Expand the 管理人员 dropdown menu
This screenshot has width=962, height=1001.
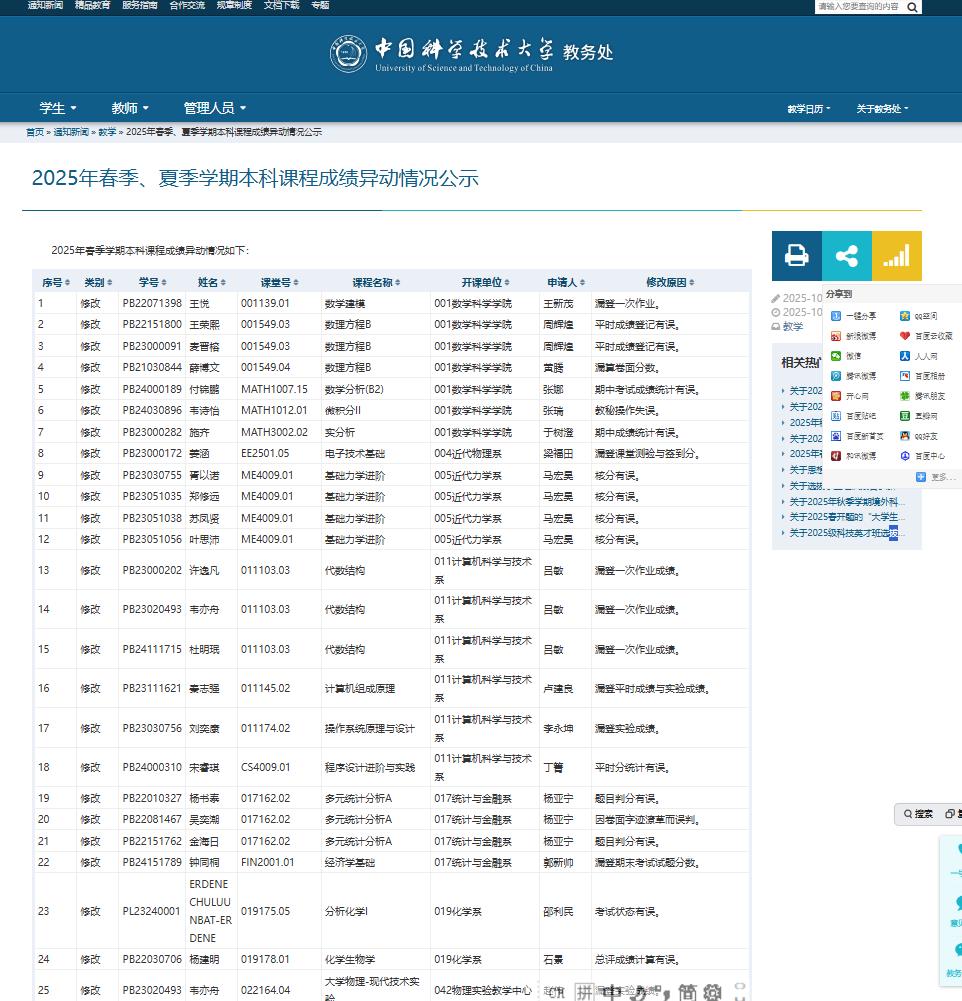coord(214,108)
